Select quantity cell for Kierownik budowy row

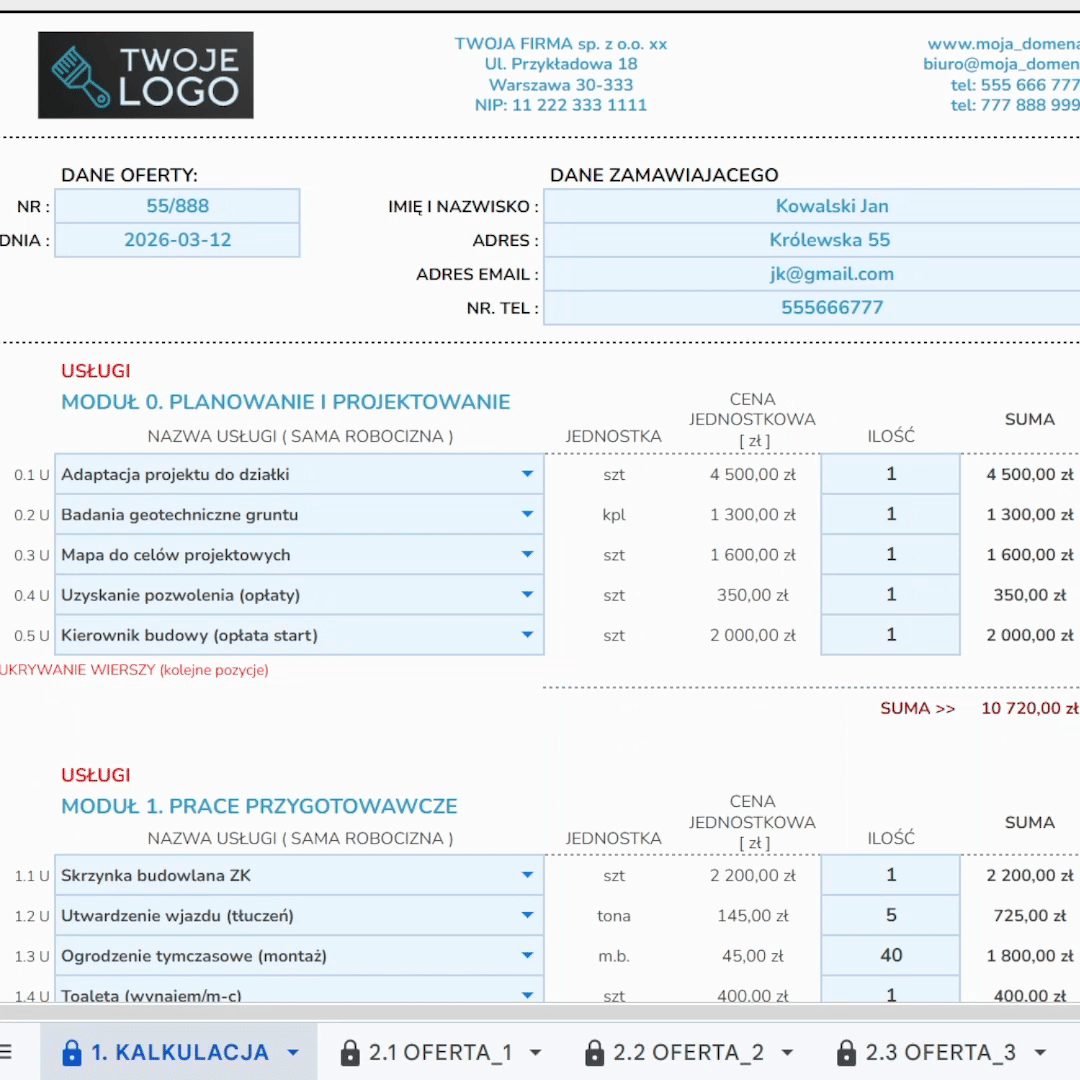[891, 634]
